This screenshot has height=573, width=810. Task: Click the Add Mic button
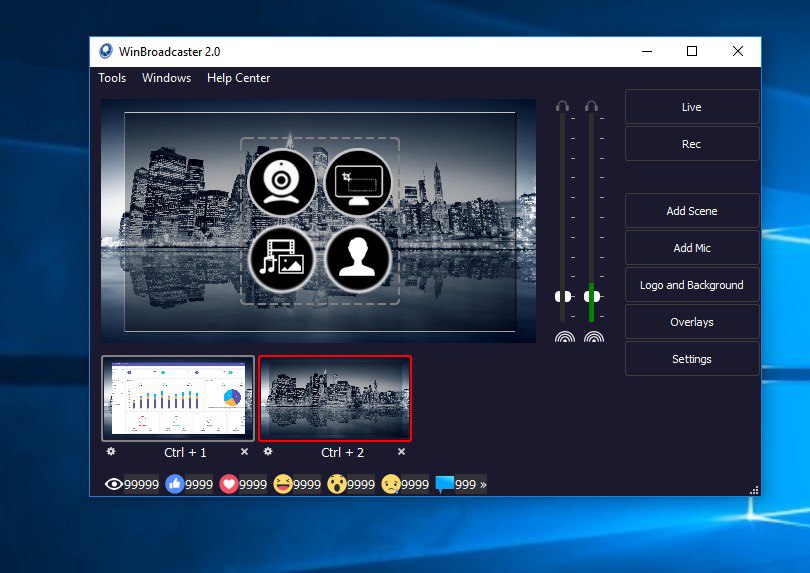click(x=692, y=248)
